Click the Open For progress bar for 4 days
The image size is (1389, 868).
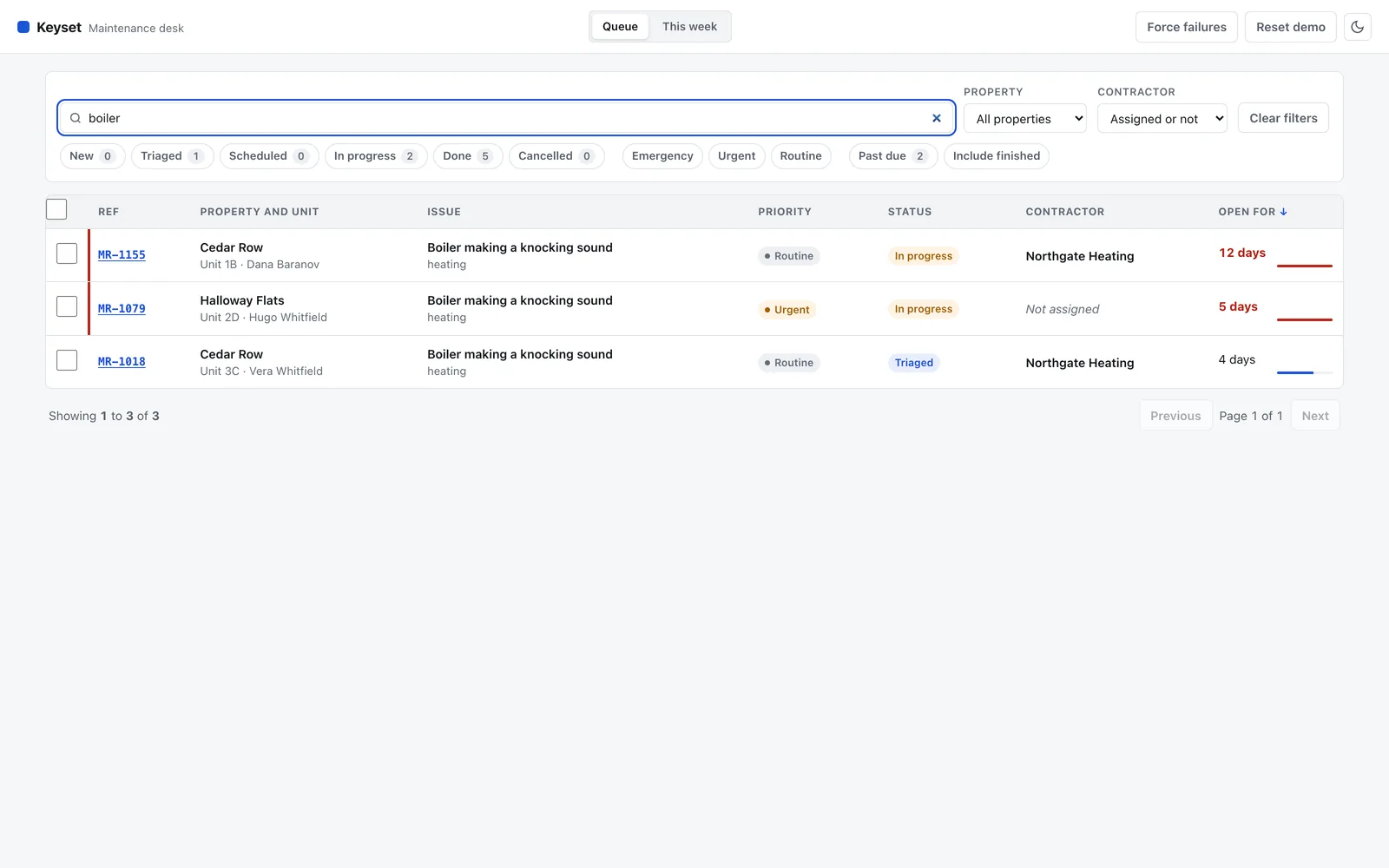[1304, 372]
